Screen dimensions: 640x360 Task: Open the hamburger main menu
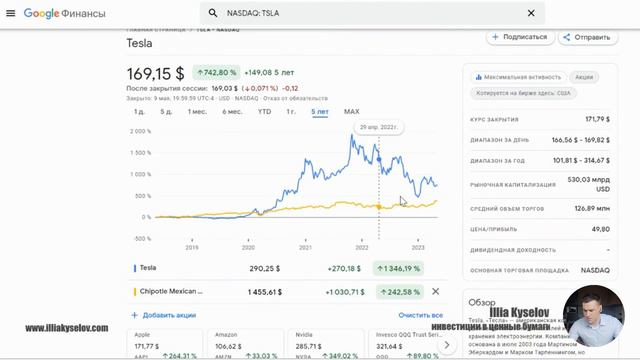coord(11,13)
